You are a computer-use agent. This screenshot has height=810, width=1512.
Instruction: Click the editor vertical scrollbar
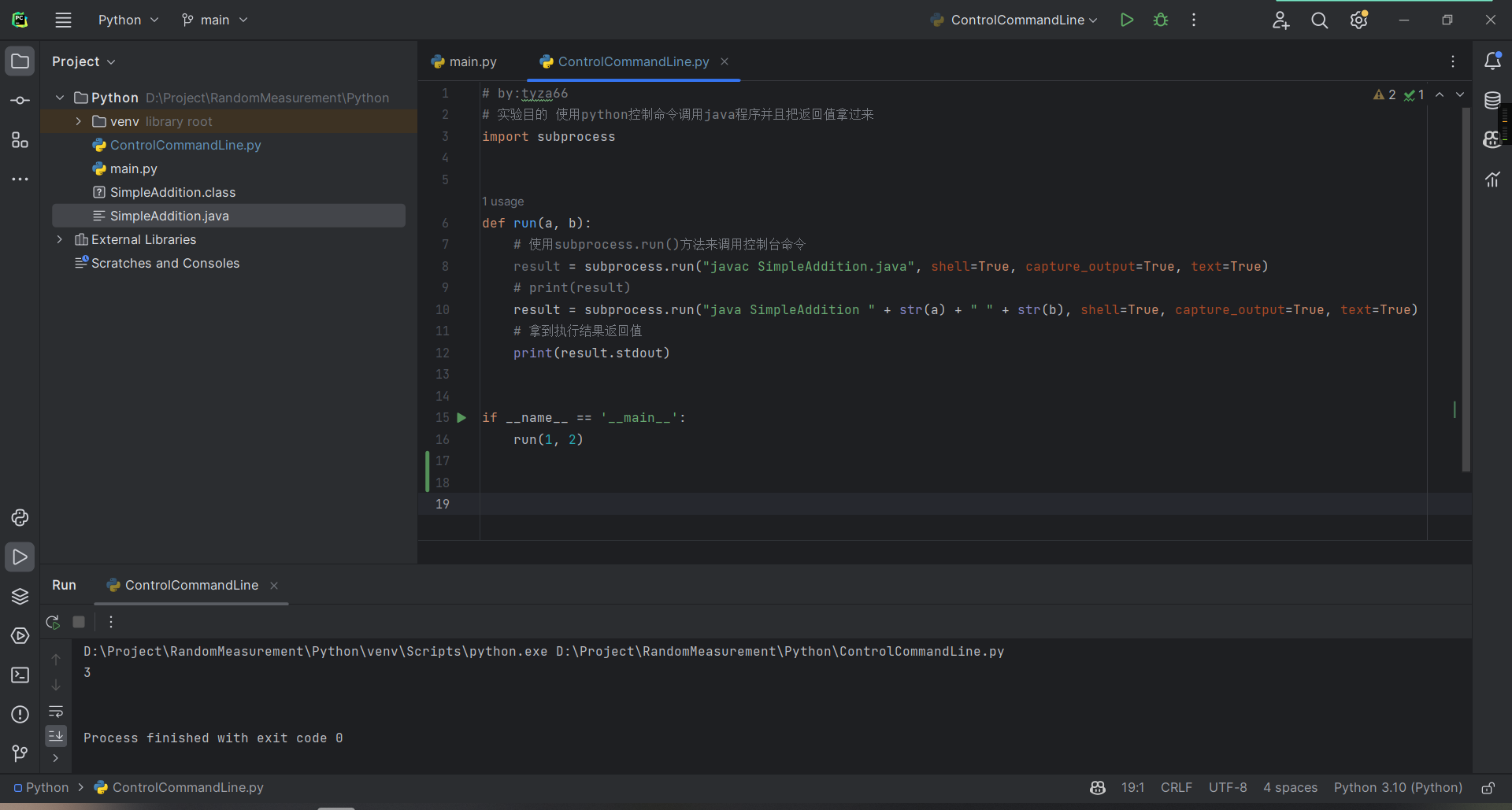pos(1466,290)
